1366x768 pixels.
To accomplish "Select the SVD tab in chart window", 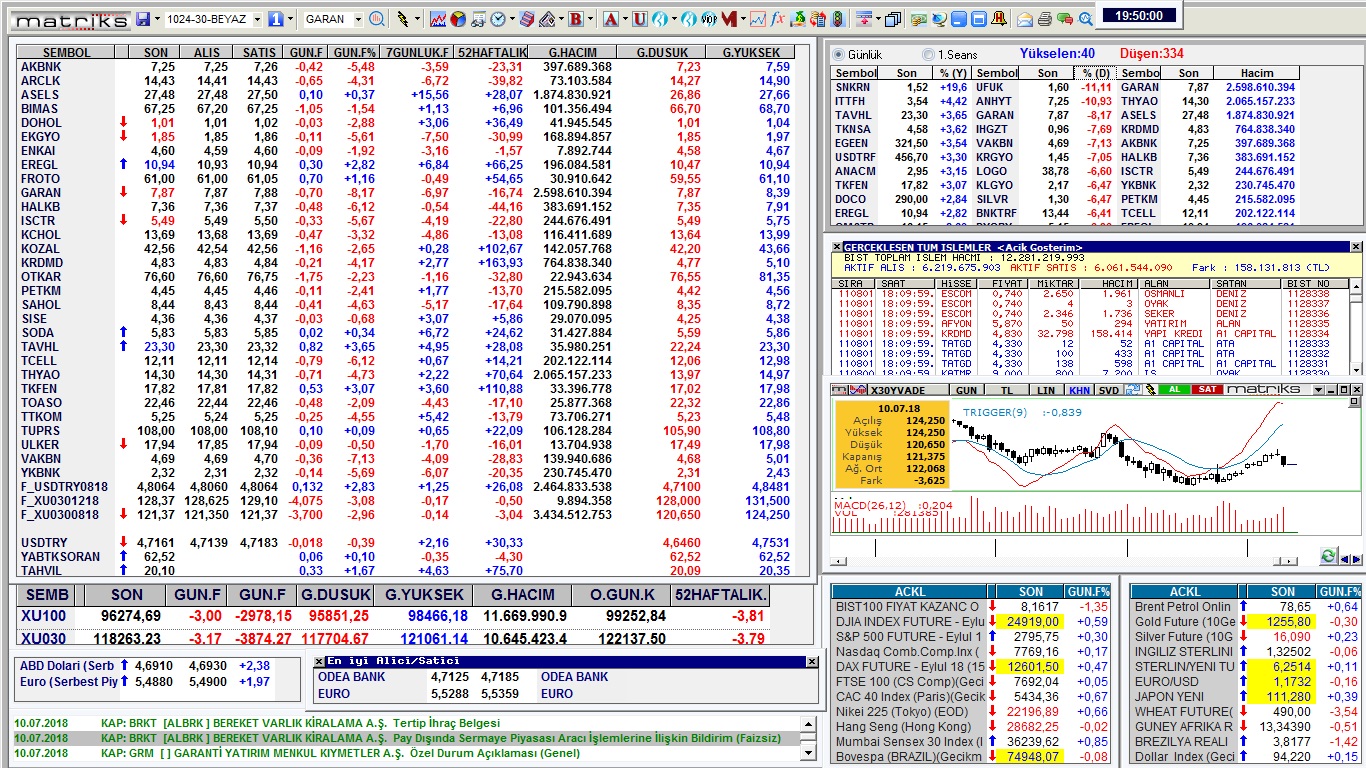I will [x=1109, y=390].
